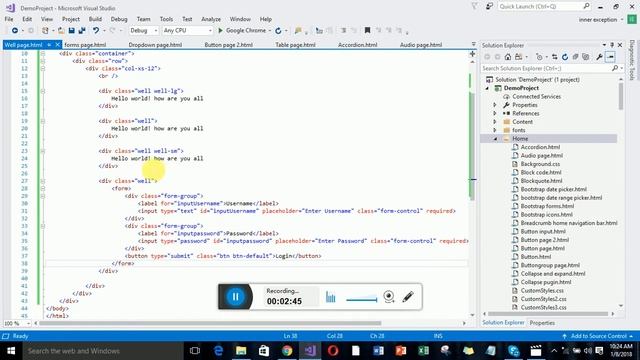Open the Any CPU platform dropdown

(187, 31)
